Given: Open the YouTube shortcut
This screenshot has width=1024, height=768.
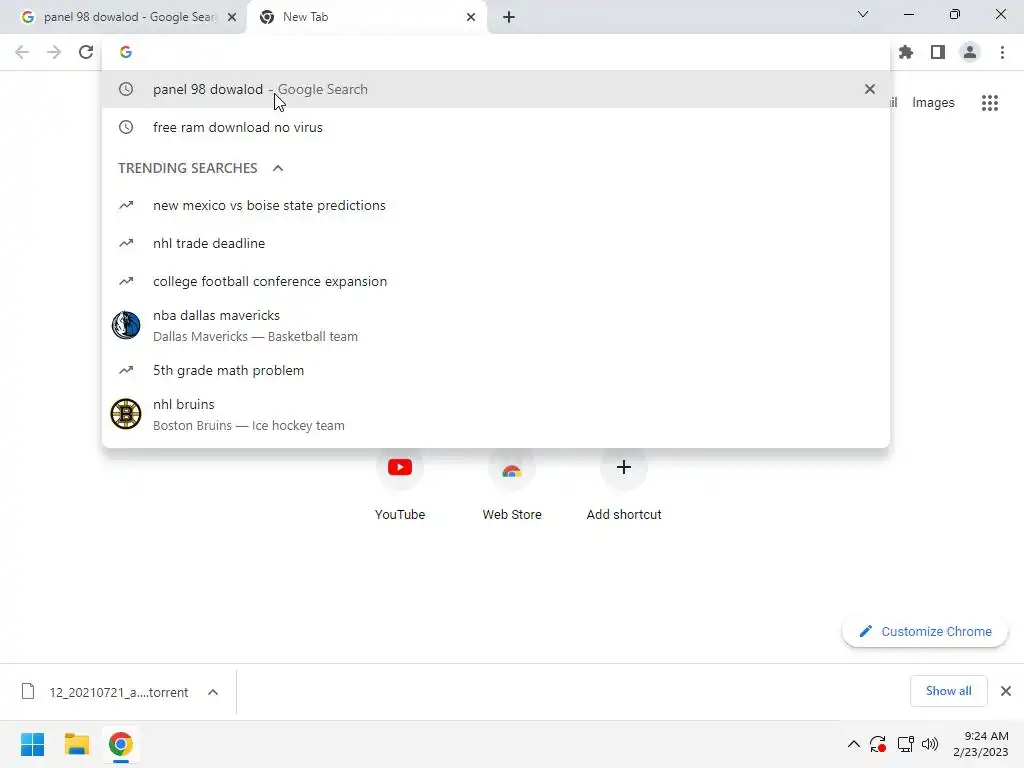Looking at the screenshot, I should pos(400,484).
